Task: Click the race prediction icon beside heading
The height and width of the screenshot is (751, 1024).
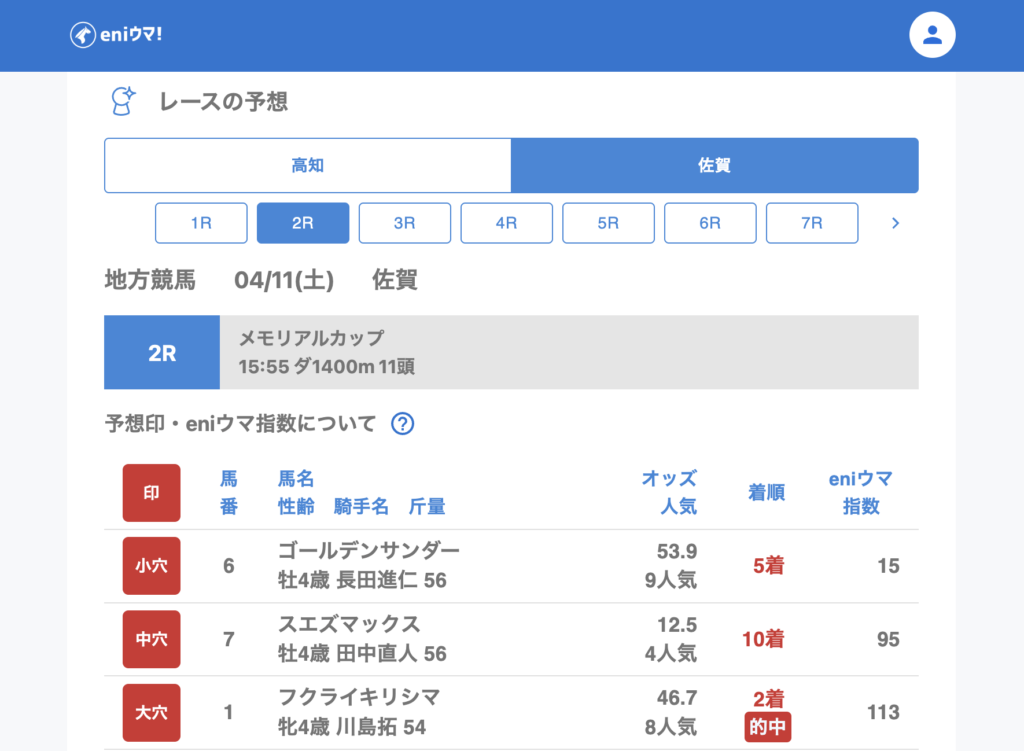Action: tap(122, 101)
